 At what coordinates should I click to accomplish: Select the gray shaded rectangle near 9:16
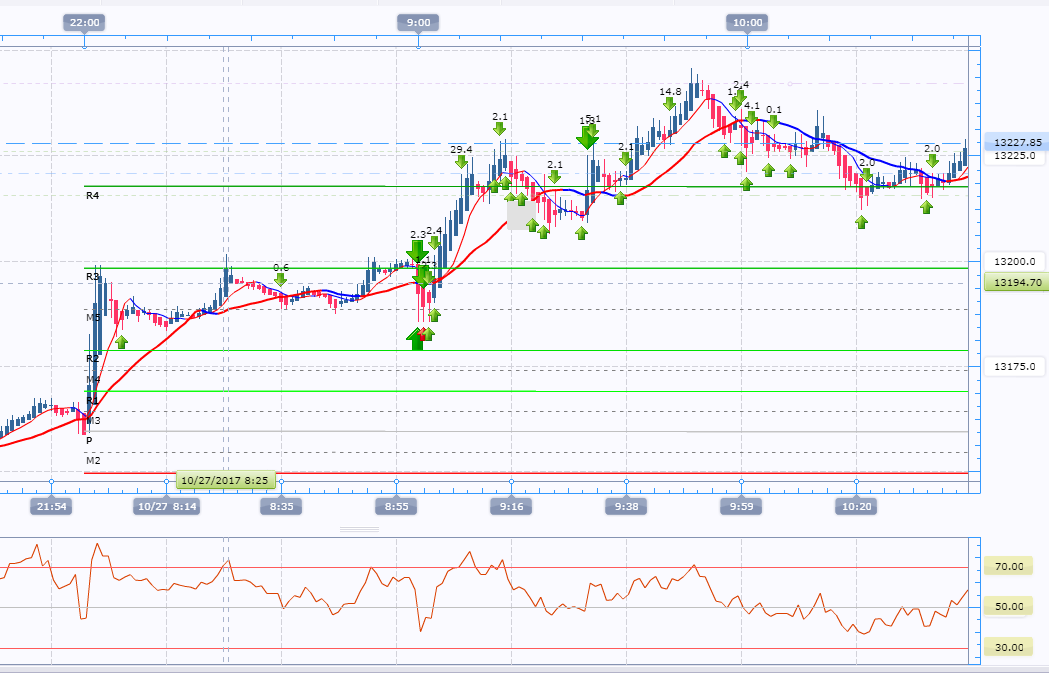pyautogui.click(x=521, y=215)
